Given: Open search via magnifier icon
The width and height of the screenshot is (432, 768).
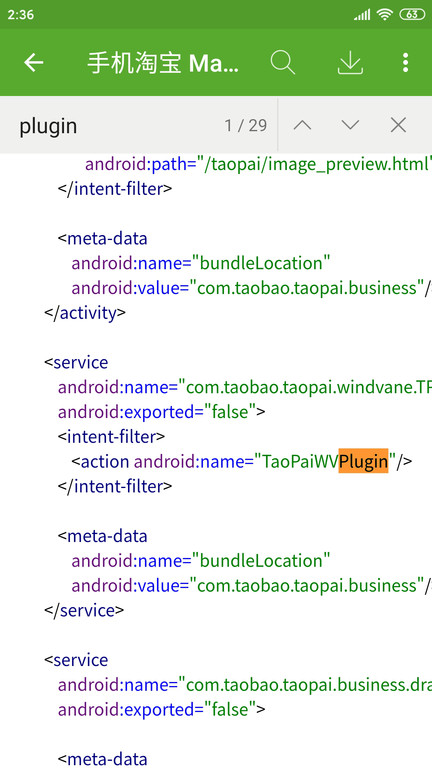Looking at the screenshot, I should pos(283,63).
